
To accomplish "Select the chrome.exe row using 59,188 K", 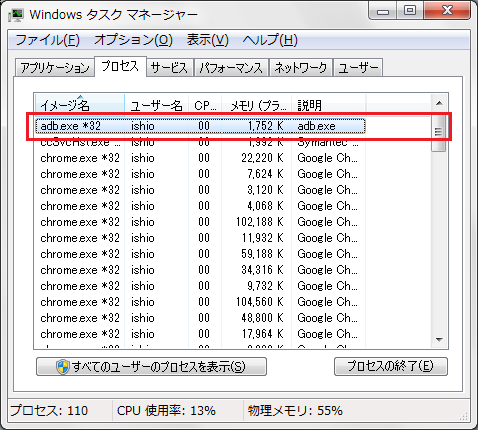I will tap(200, 254).
